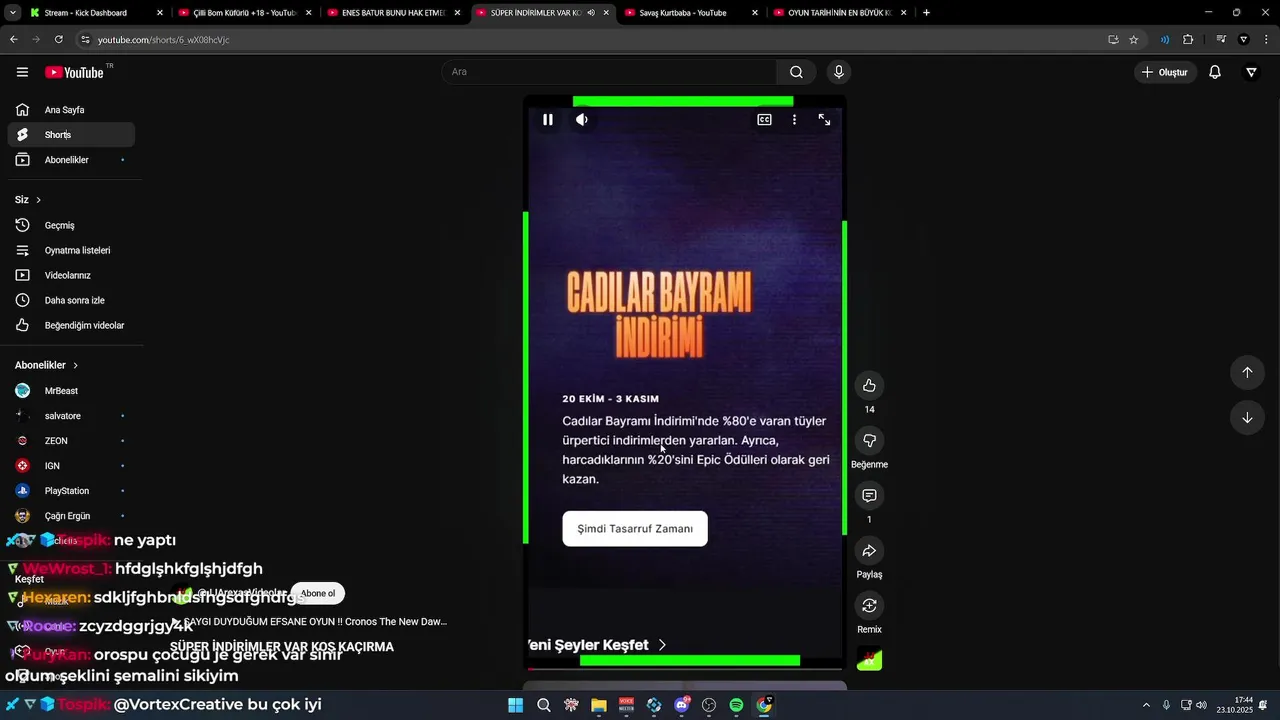Open the account avatar menu in YouTube header
This screenshot has height=720, width=1280.
point(1251,72)
